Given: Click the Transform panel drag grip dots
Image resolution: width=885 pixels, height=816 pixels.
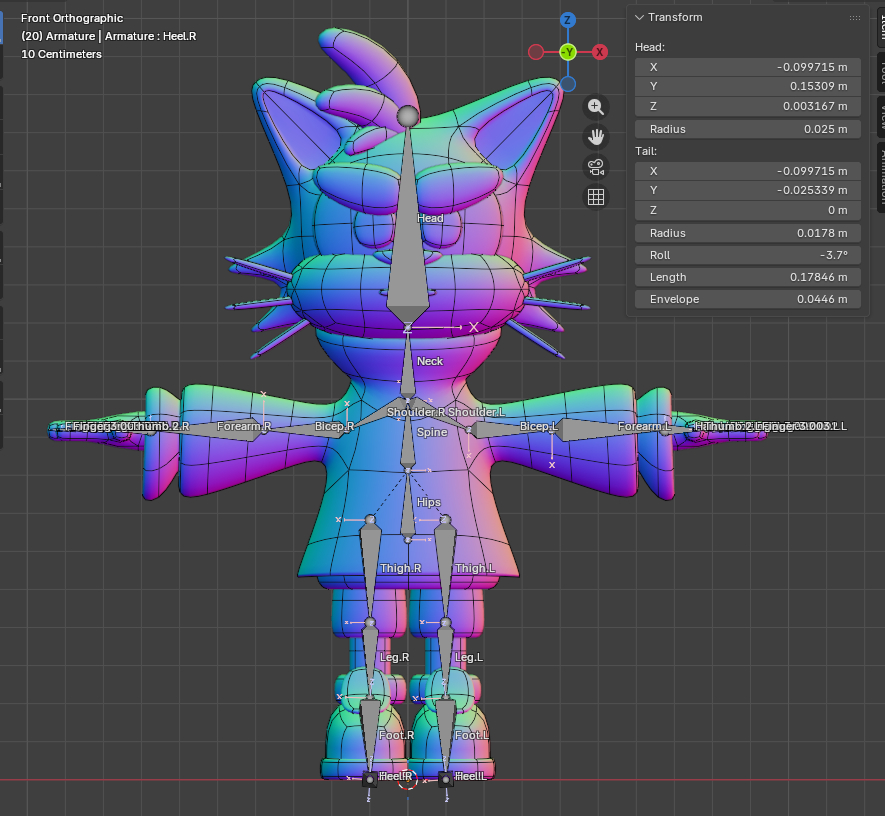Looking at the screenshot, I should [x=854, y=18].
